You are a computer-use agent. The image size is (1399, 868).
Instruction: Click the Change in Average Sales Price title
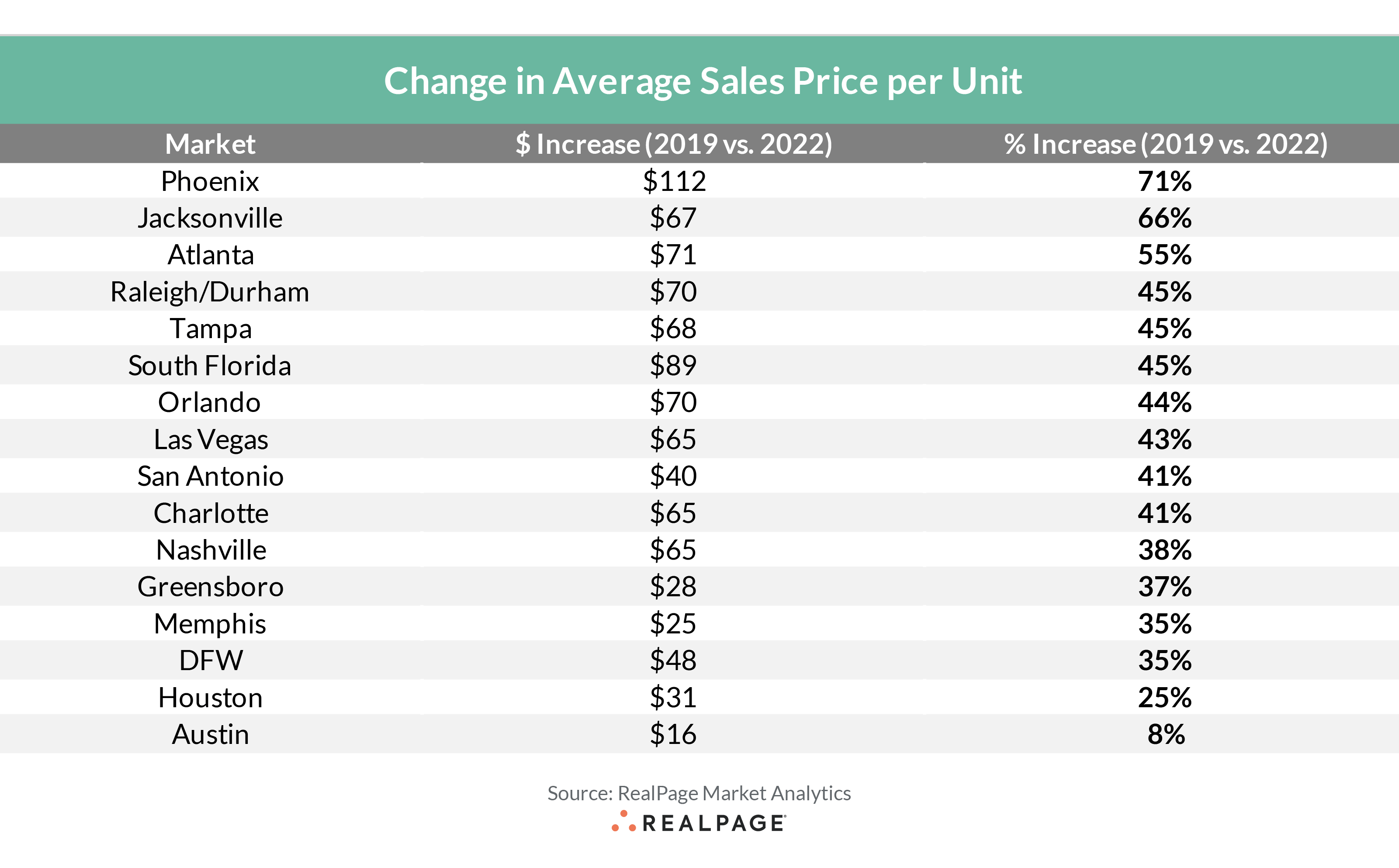click(x=703, y=80)
